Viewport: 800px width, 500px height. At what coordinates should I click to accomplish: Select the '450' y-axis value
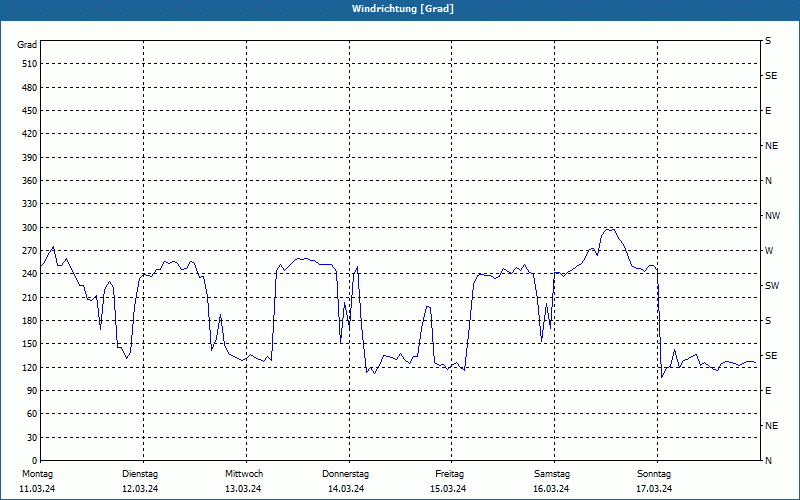(x=30, y=111)
